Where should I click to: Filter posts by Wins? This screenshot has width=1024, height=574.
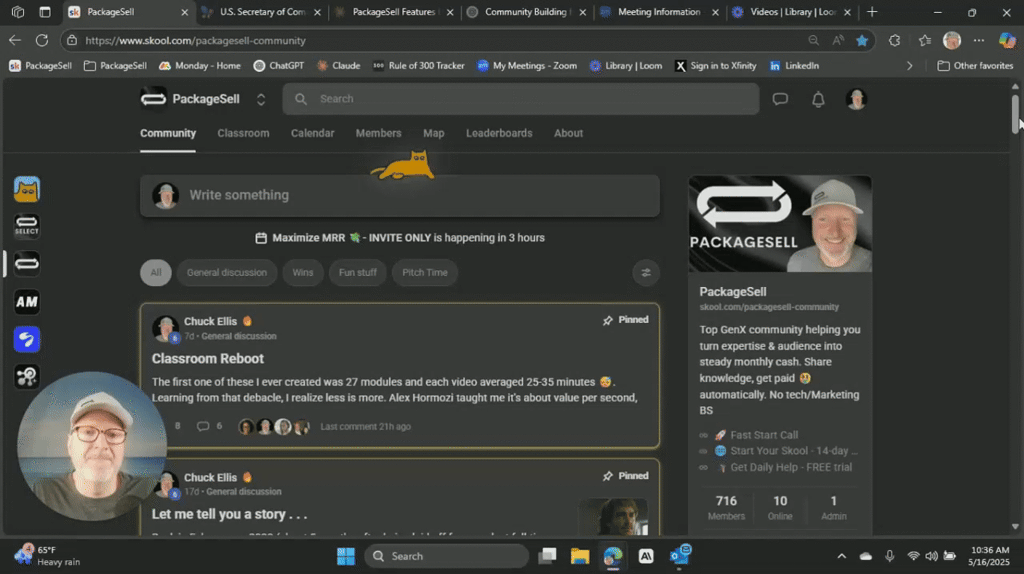(x=302, y=273)
